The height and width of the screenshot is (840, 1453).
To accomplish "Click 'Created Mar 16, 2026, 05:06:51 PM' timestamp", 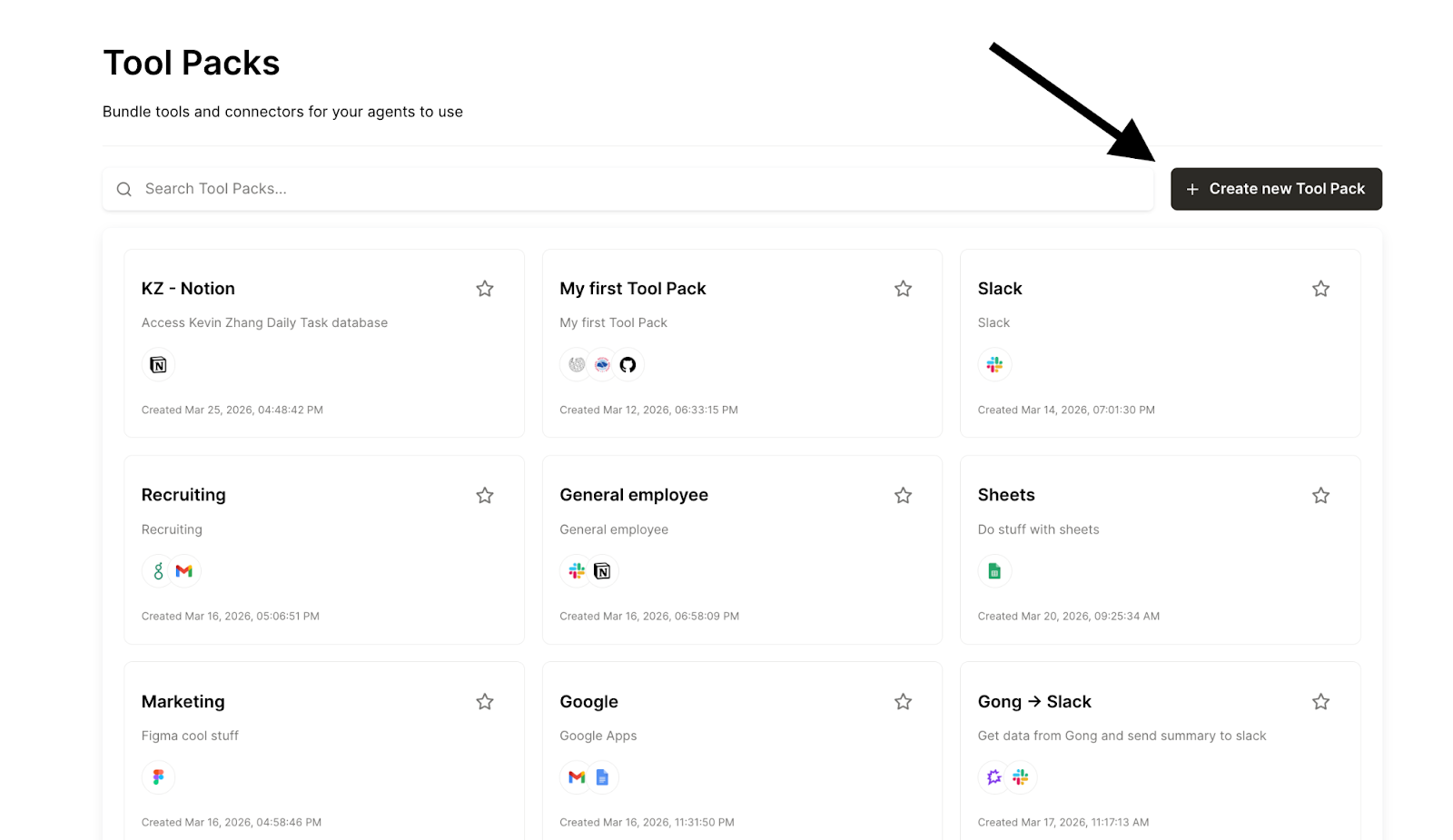I will coord(231,616).
